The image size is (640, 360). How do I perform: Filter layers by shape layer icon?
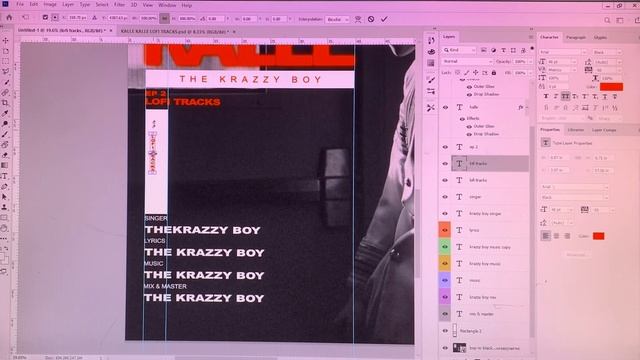513,50
